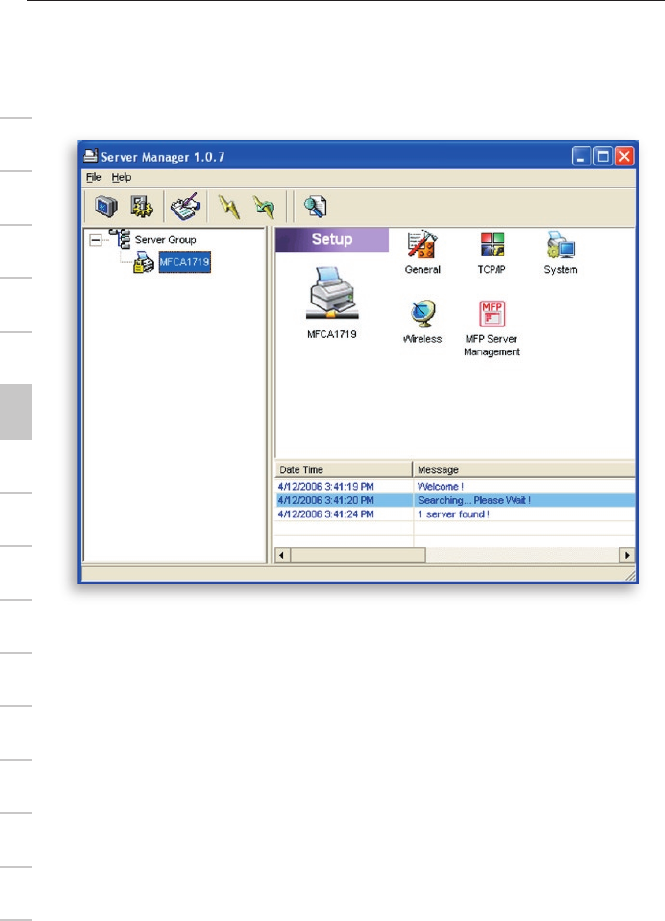Click the Message column header
Screen dimensions: 665x921
pyautogui.click(x=524, y=469)
